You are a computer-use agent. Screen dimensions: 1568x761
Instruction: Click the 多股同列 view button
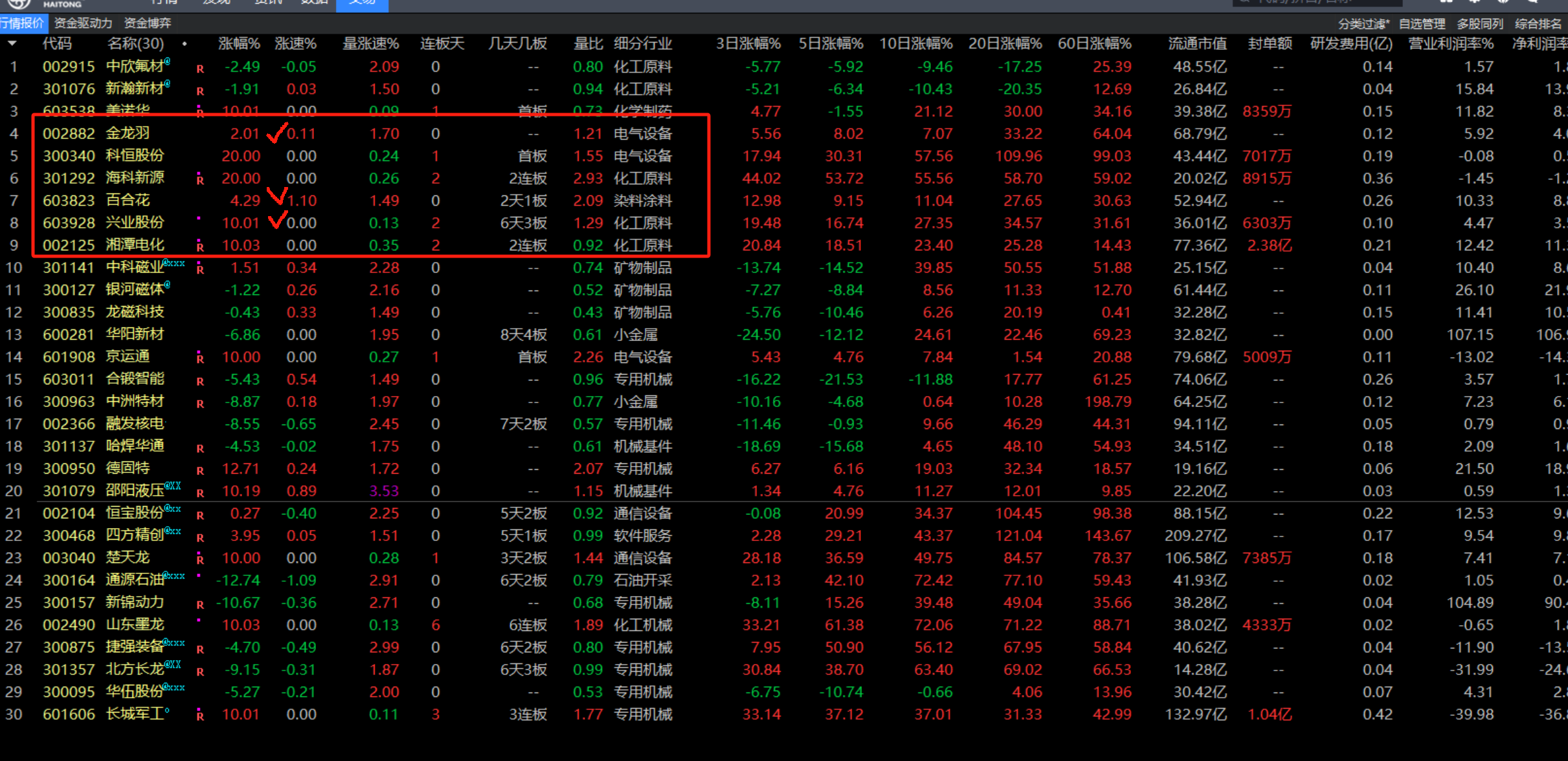(x=1480, y=24)
